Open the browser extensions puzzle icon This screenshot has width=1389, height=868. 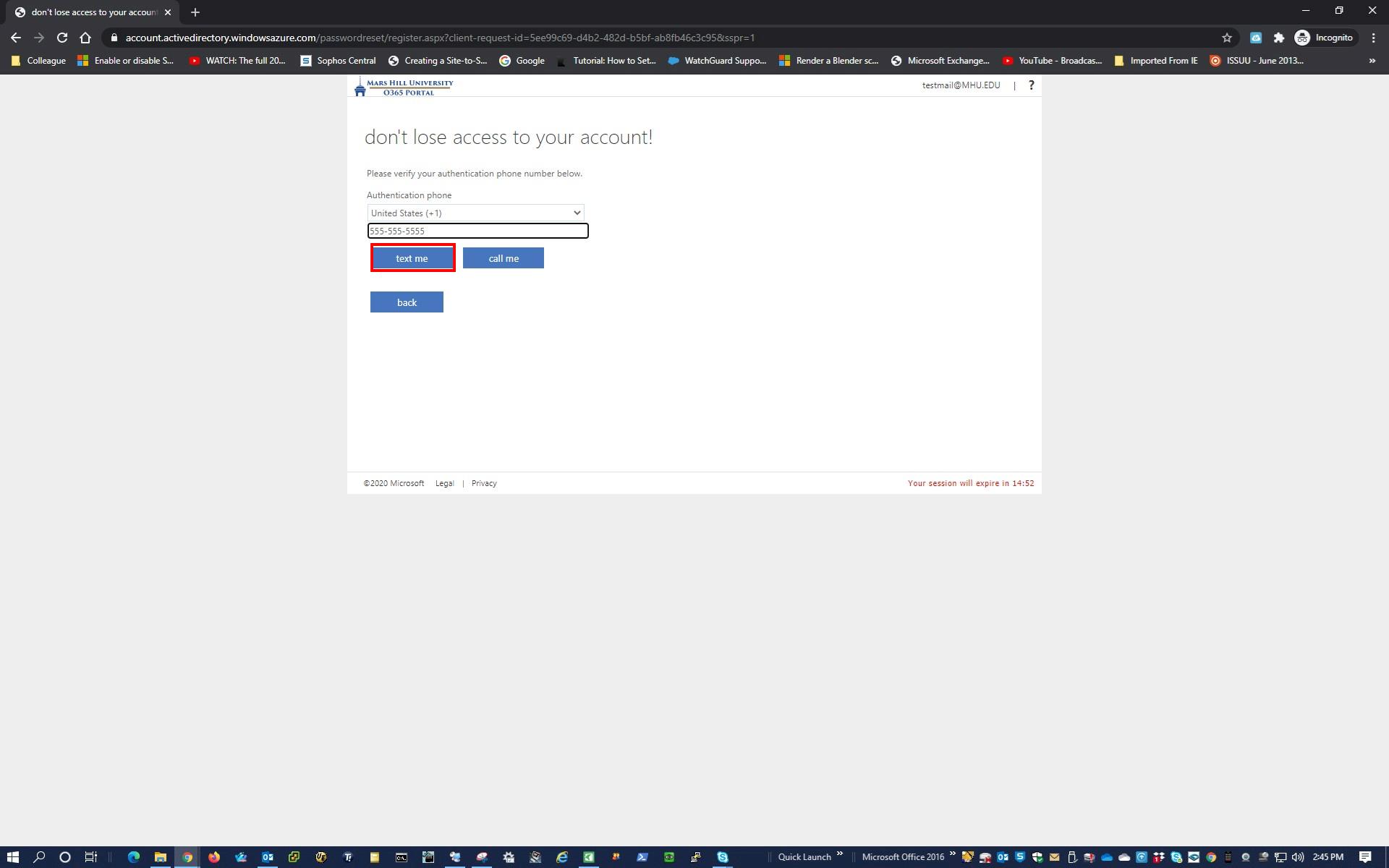coord(1279,37)
